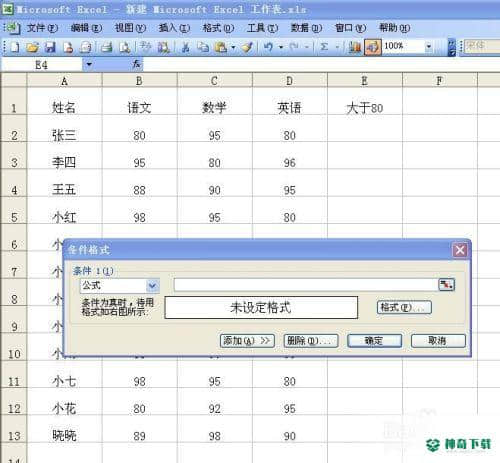Click the condition formula input field
This screenshot has height=463, width=500.
pos(305,285)
